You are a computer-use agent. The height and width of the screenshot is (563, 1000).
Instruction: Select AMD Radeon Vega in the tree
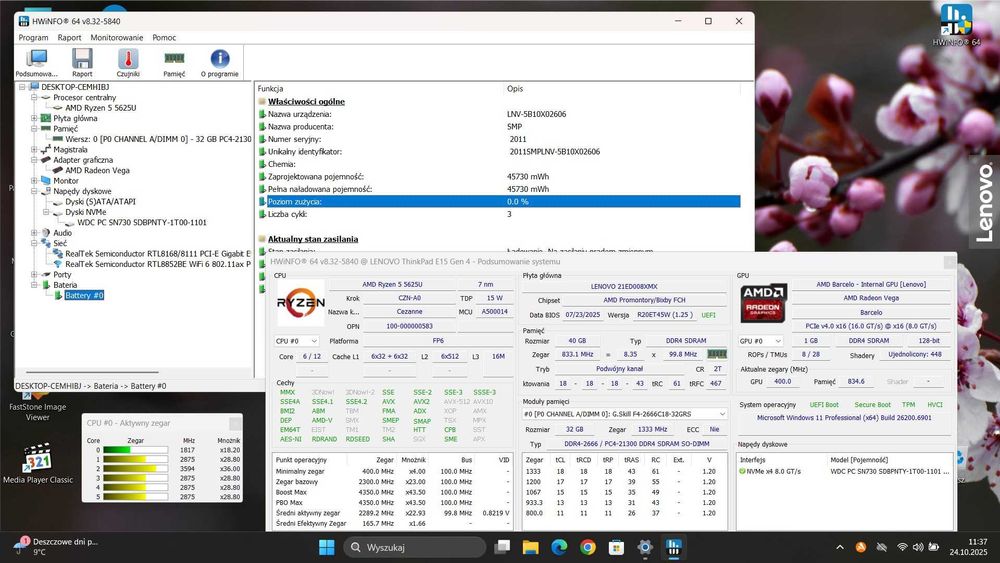(97, 170)
